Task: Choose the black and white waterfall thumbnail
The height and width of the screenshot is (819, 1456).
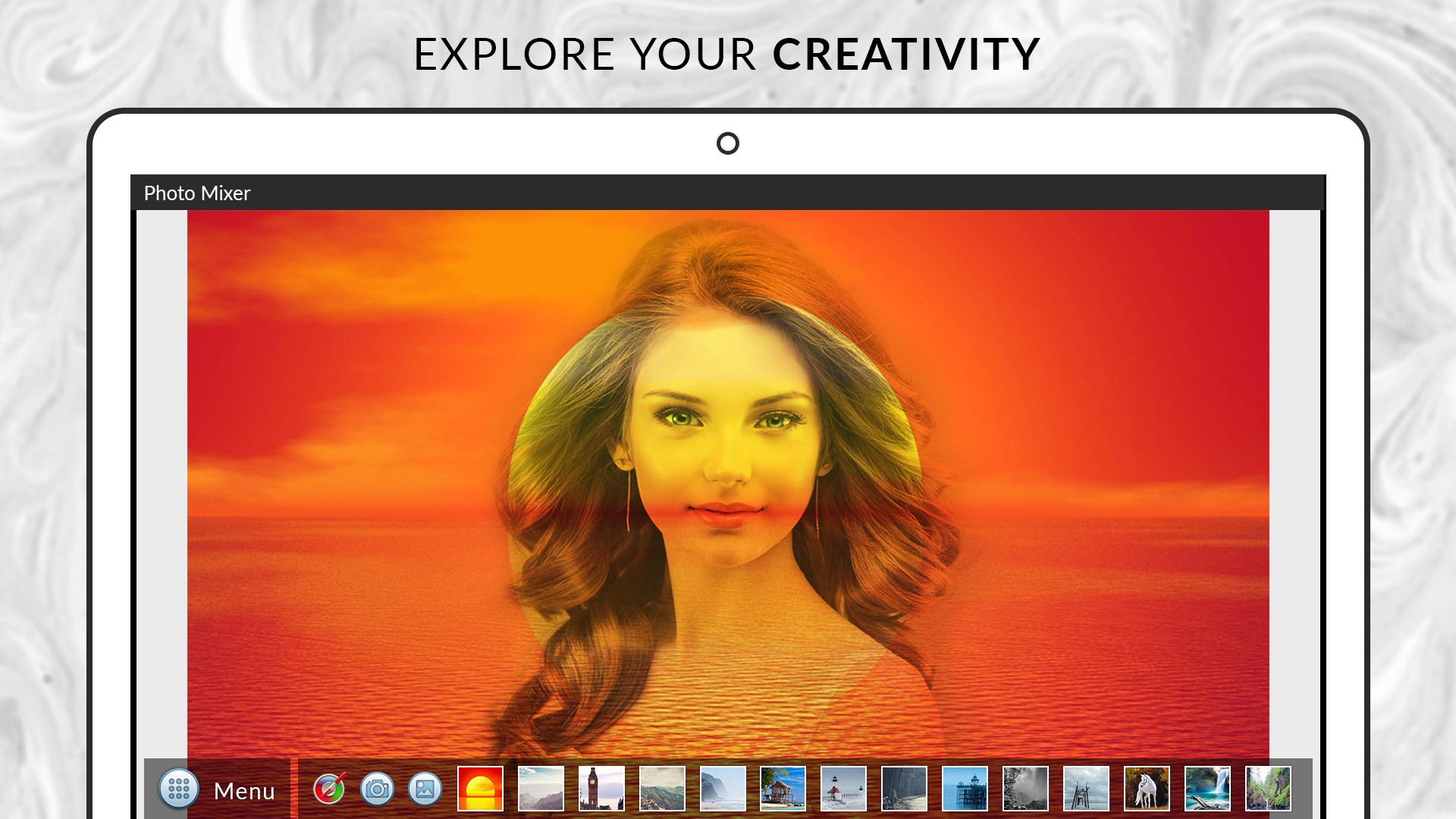Action: (x=1025, y=789)
